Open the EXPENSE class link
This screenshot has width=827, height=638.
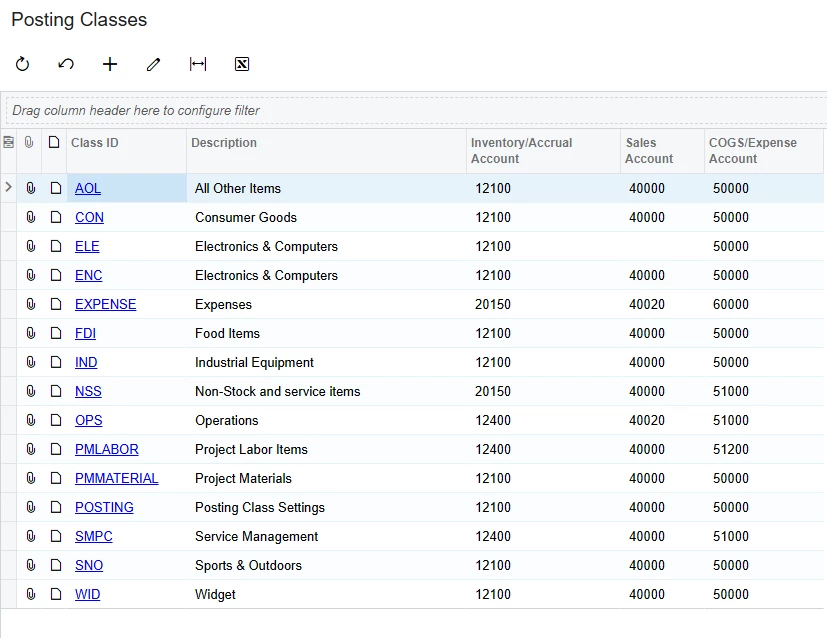coord(105,304)
